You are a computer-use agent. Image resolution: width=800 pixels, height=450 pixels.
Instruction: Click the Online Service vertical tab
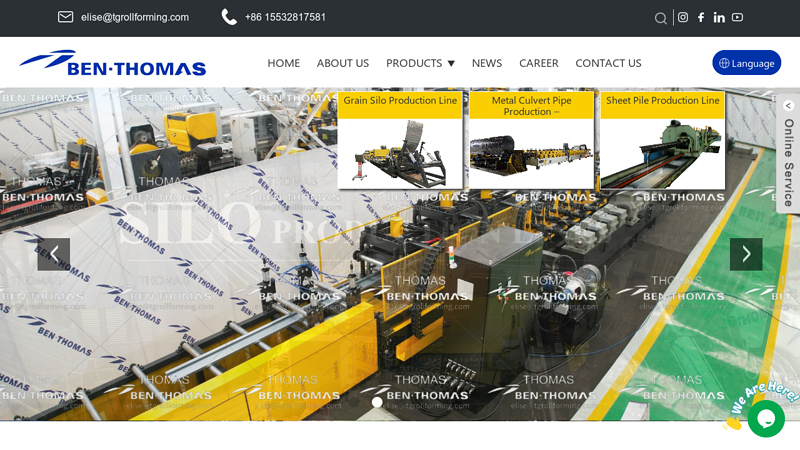pyautogui.click(x=788, y=162)
